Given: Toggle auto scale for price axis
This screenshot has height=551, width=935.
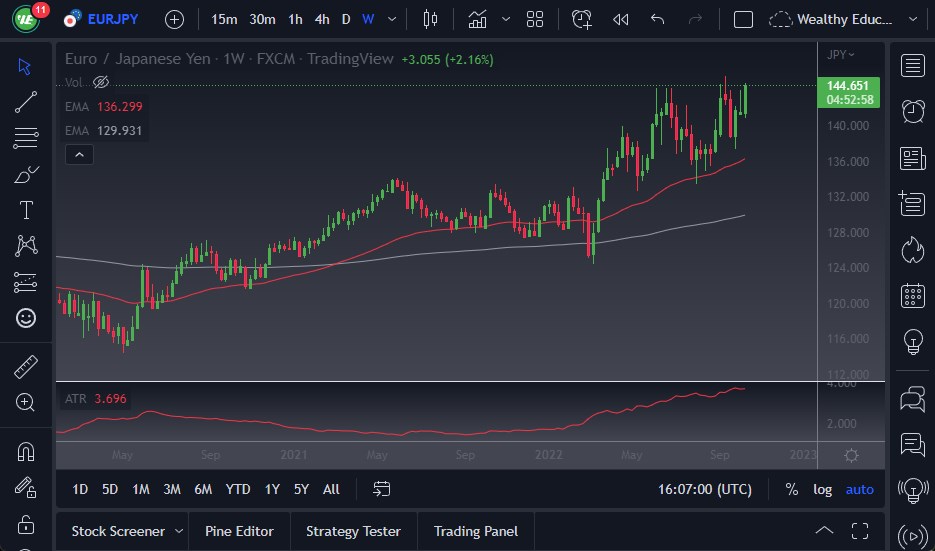Looking at the screenshot, I should tap(859, 489).
